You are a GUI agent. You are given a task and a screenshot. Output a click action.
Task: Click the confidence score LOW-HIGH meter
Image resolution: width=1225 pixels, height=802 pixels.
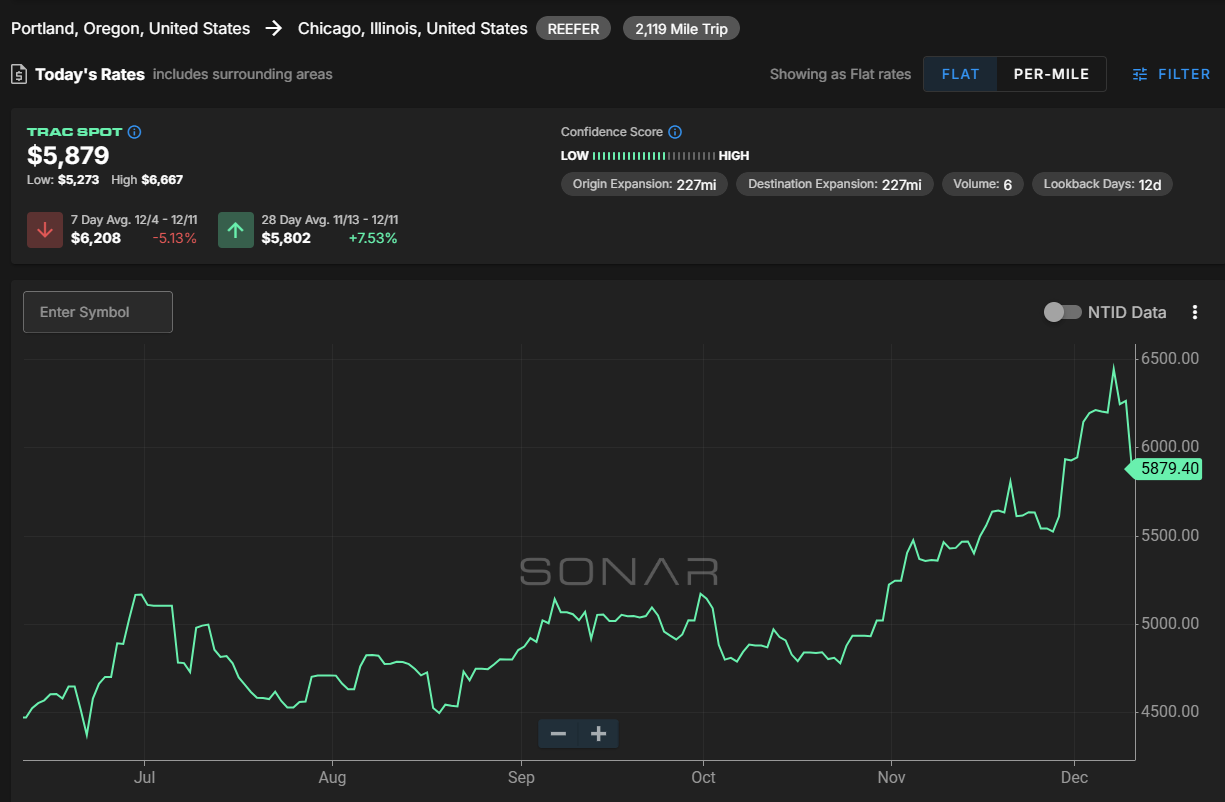[654, 156]
